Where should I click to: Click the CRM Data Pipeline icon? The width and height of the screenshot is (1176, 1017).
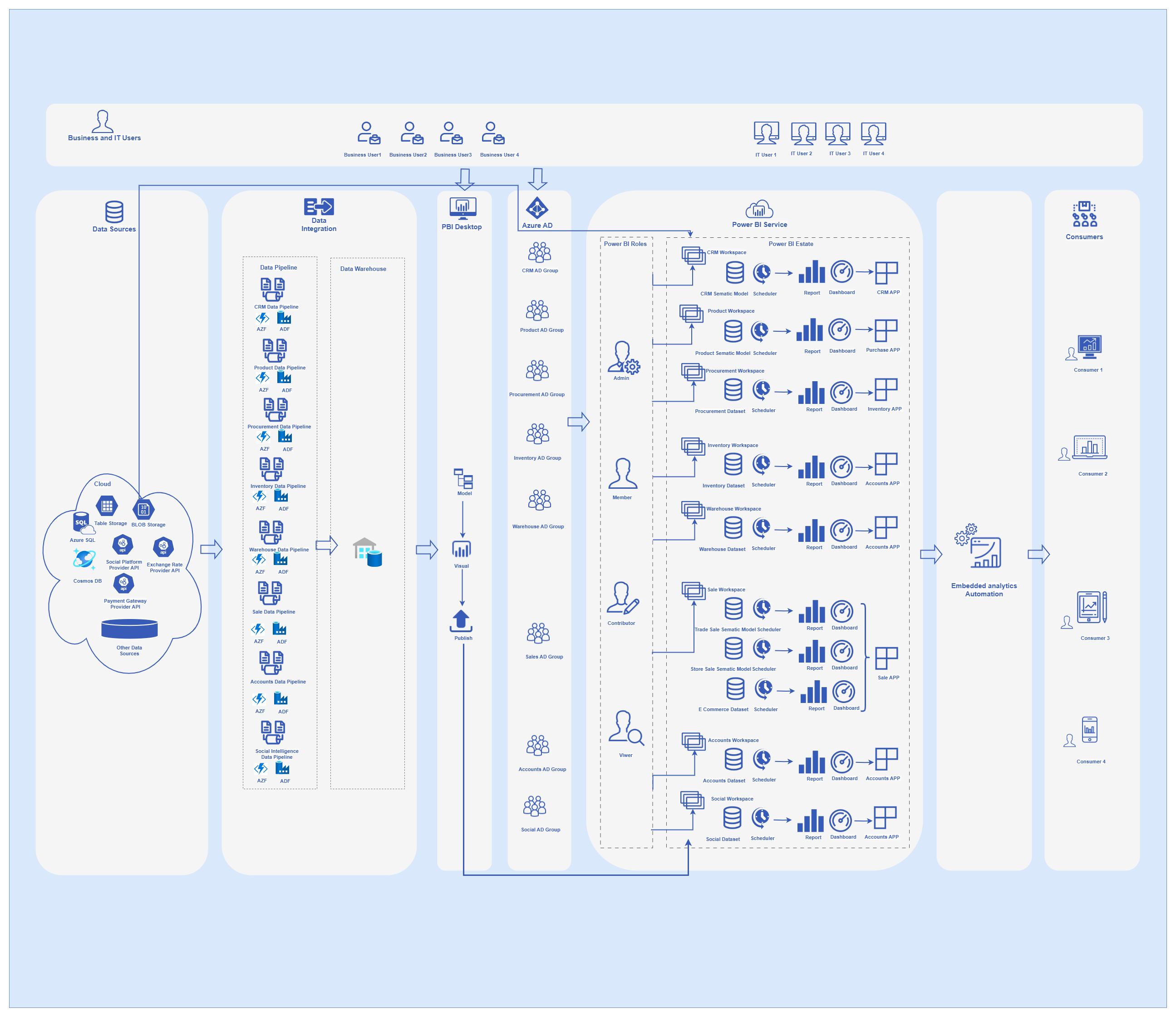click(273, 290)
